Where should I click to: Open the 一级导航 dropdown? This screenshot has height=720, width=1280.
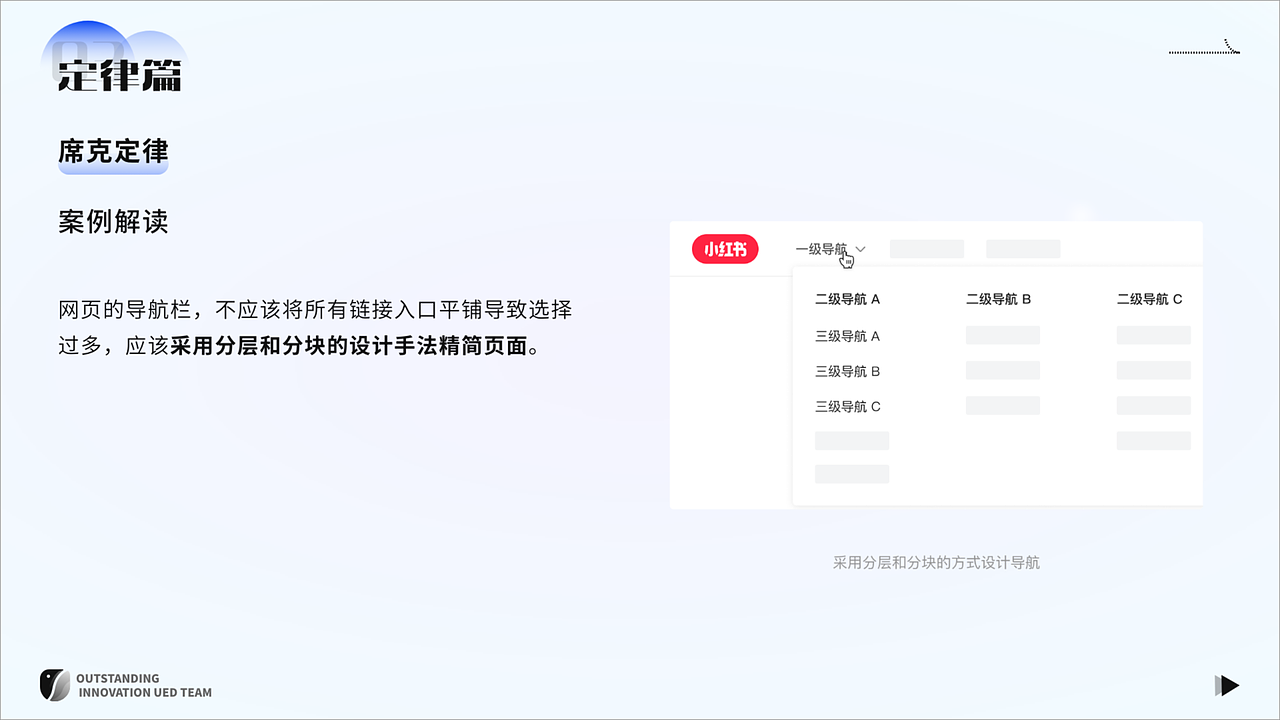822,248
